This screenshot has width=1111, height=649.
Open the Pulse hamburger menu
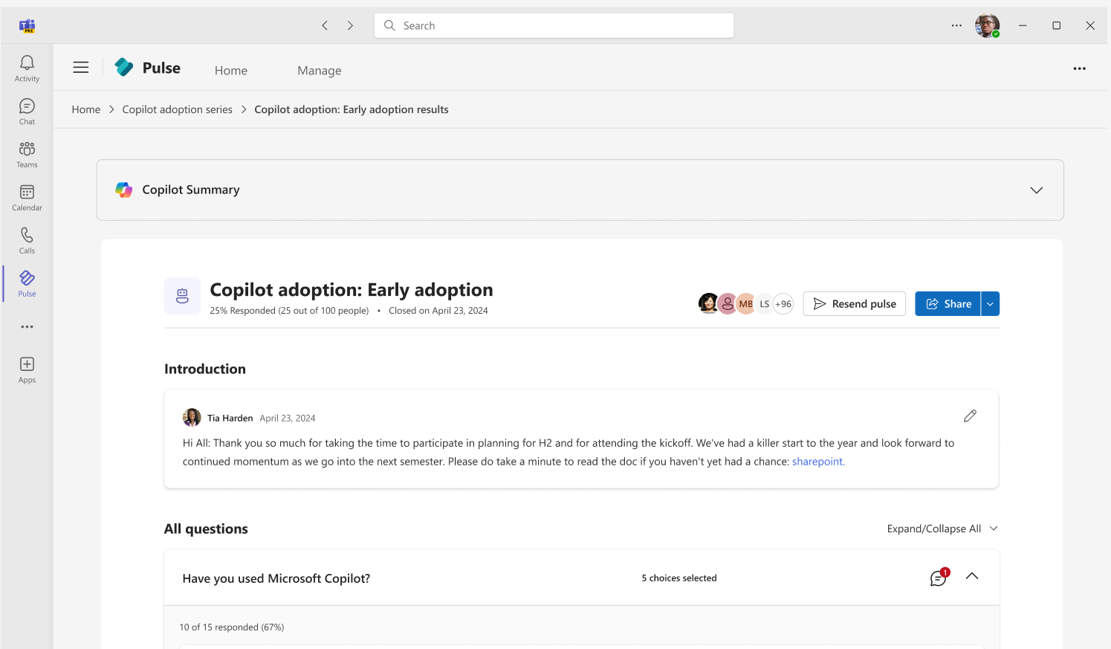click(x=81, y=67)
